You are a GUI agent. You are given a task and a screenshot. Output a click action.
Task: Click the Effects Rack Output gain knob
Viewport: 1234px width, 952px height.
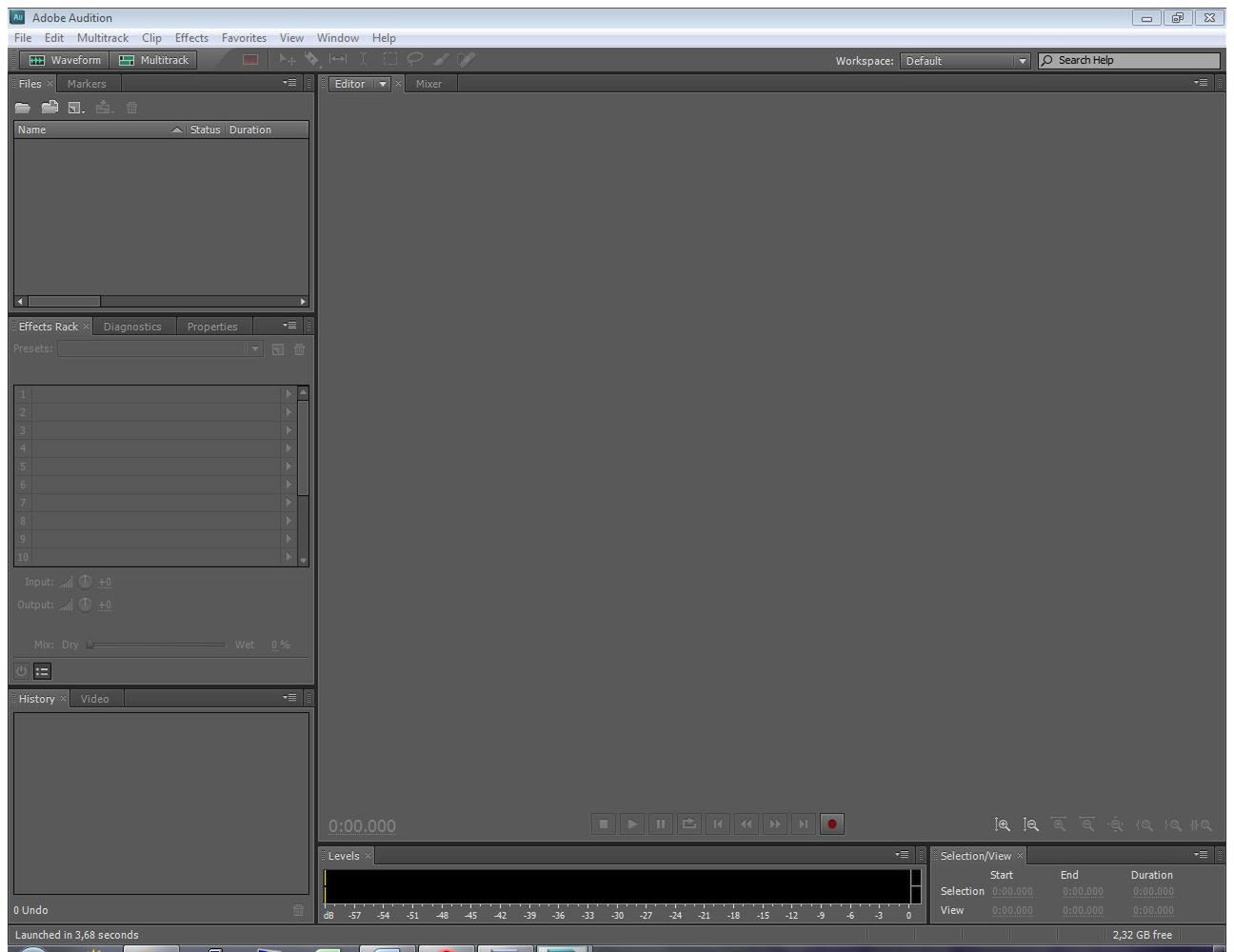coord(86,605)
